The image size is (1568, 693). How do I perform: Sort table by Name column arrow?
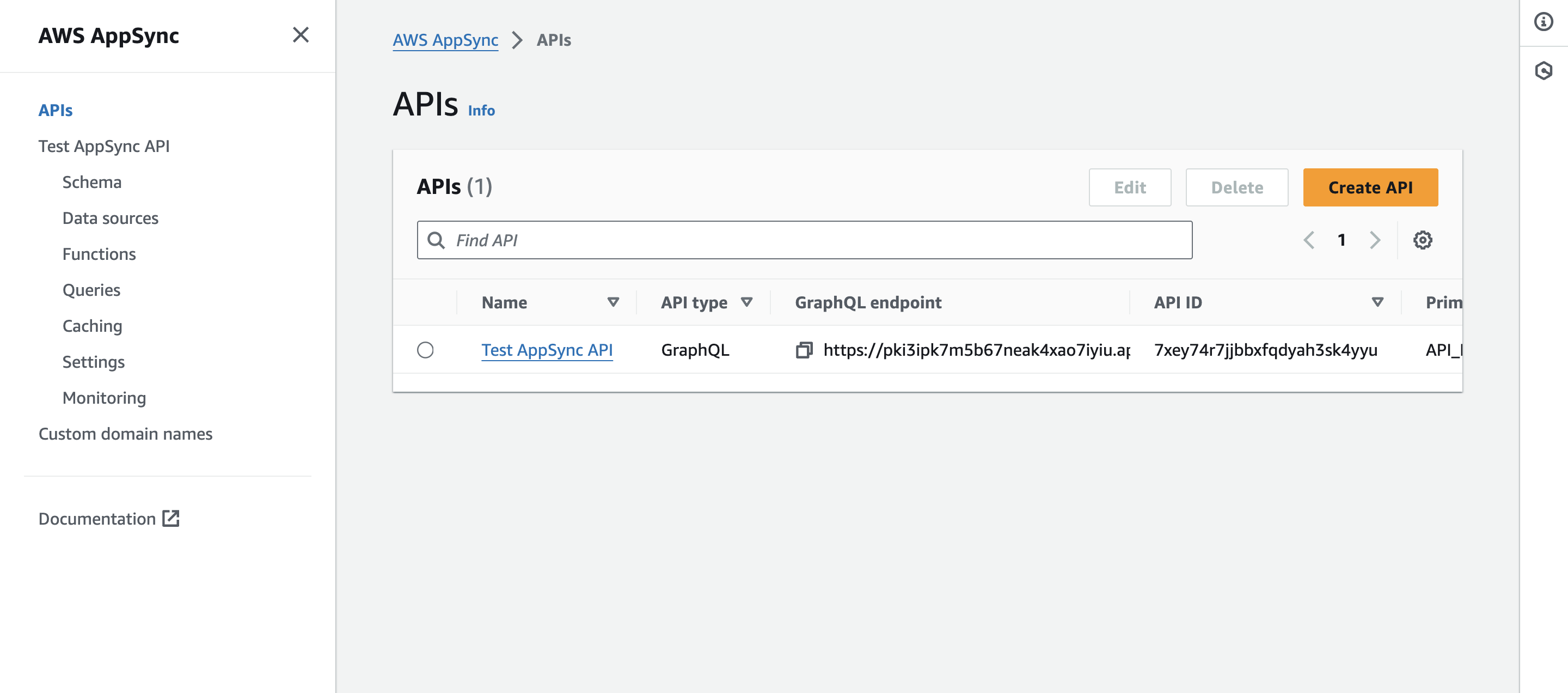pyautogui.click(x=613, y=302)
